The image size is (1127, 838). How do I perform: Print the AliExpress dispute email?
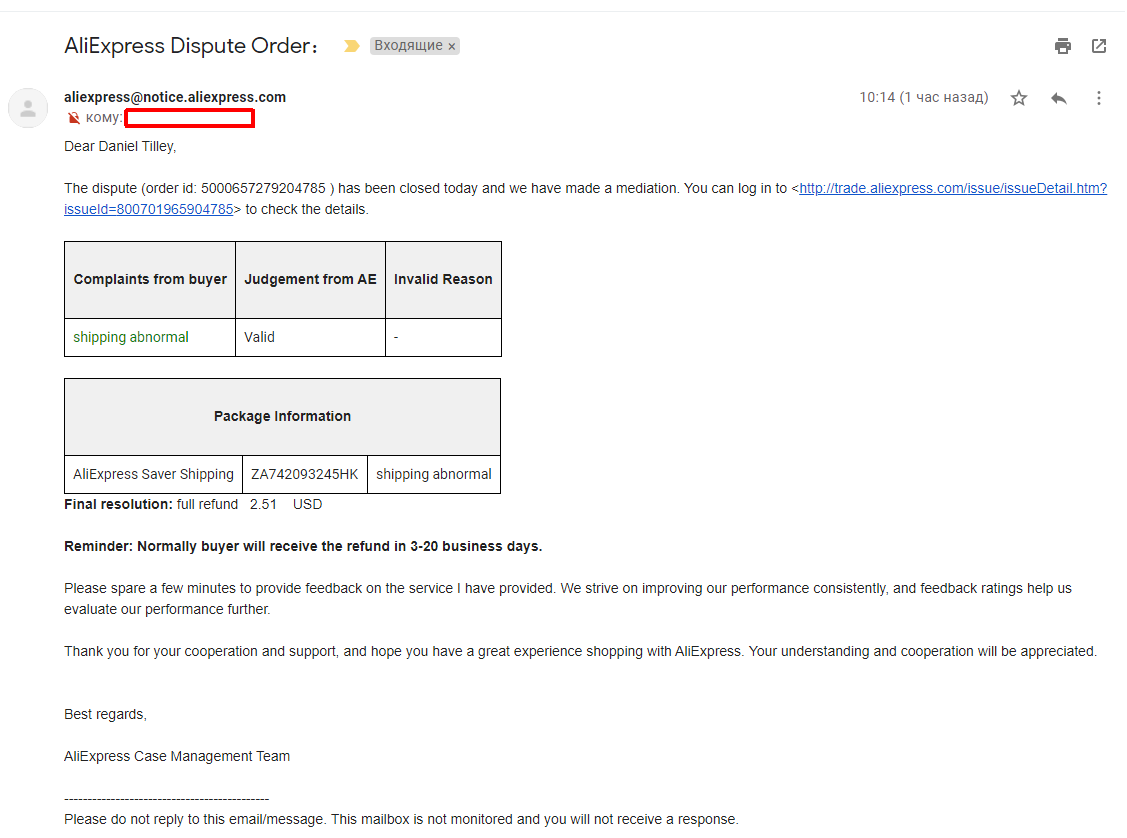coord(1062,46)
